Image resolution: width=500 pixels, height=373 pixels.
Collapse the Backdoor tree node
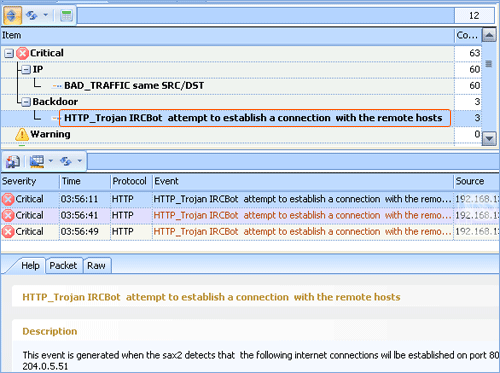tap(26, 102)
